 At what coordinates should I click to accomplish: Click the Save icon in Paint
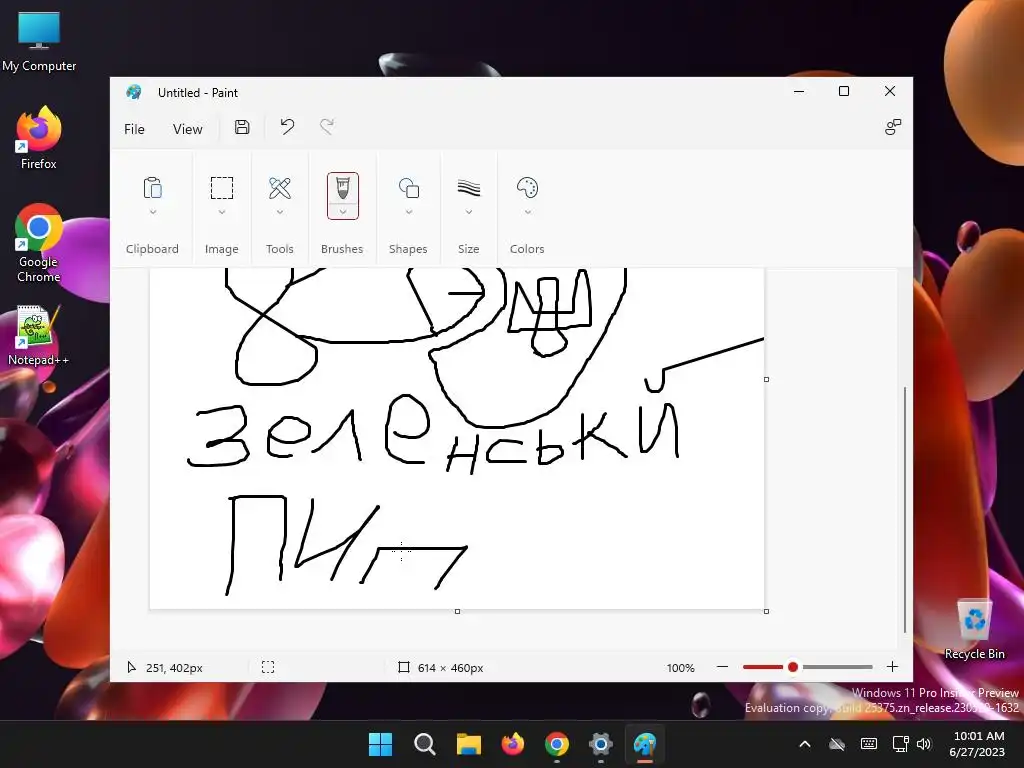[x=242, y=127]
